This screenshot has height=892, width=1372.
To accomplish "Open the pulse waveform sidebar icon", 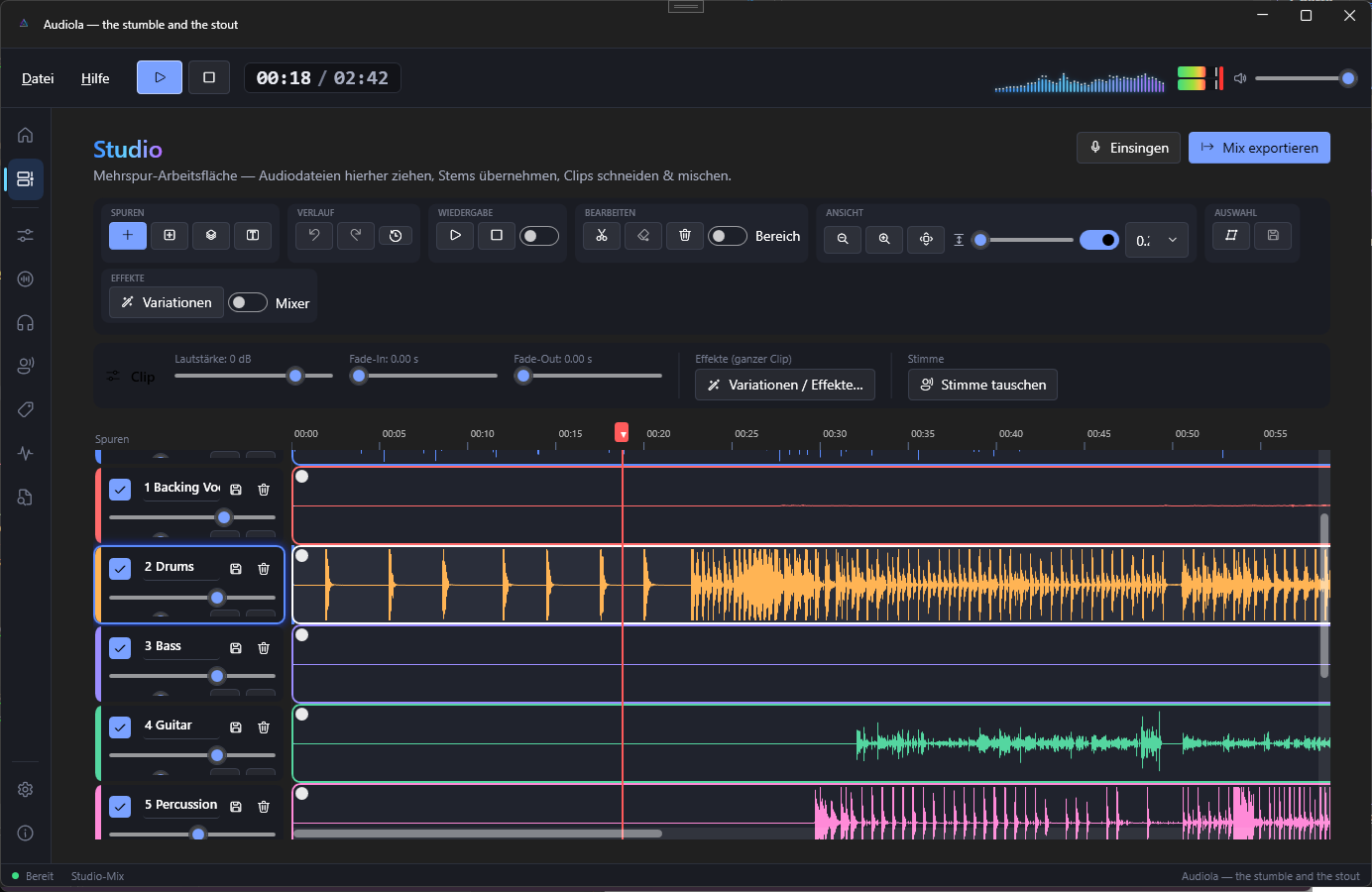I will (x=26, y=453).
